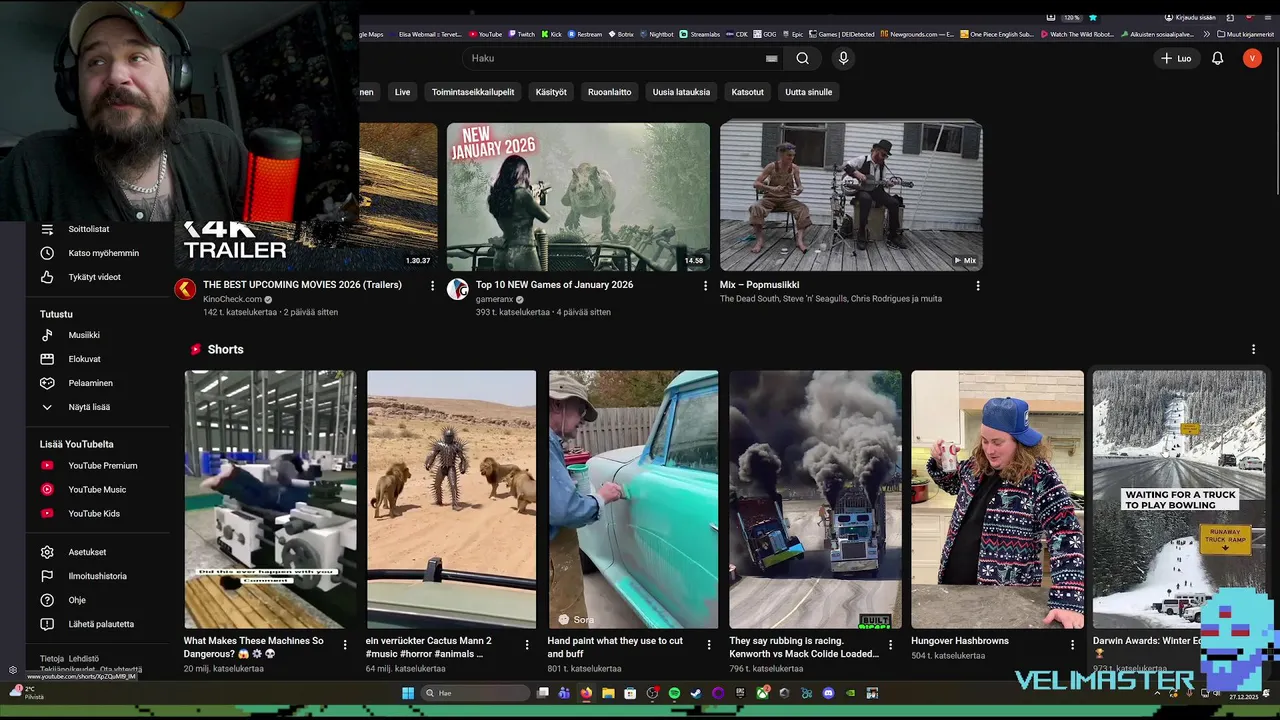Click the gameranx channel name

tap(494, 299)
